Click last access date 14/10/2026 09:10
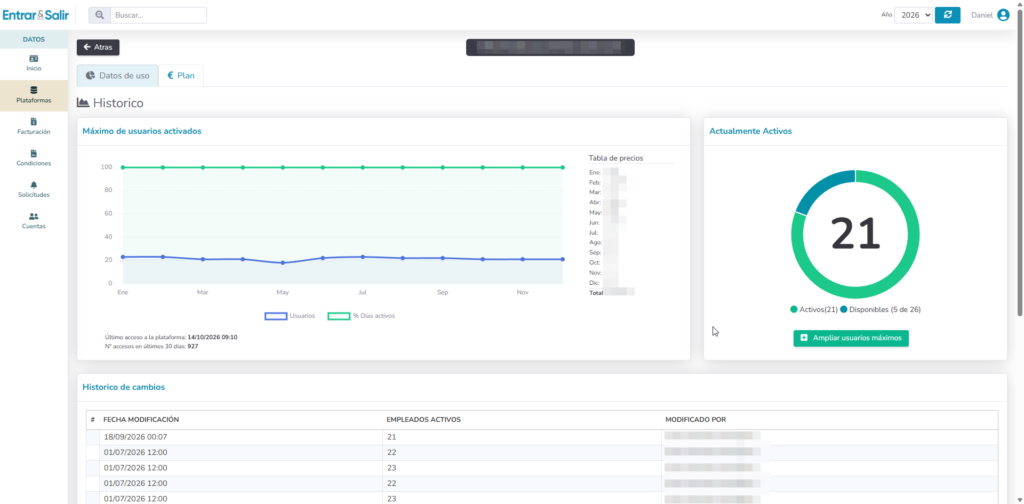This screenshot has height=504, width=1024. pyautogui.click(x=212, y=337)
